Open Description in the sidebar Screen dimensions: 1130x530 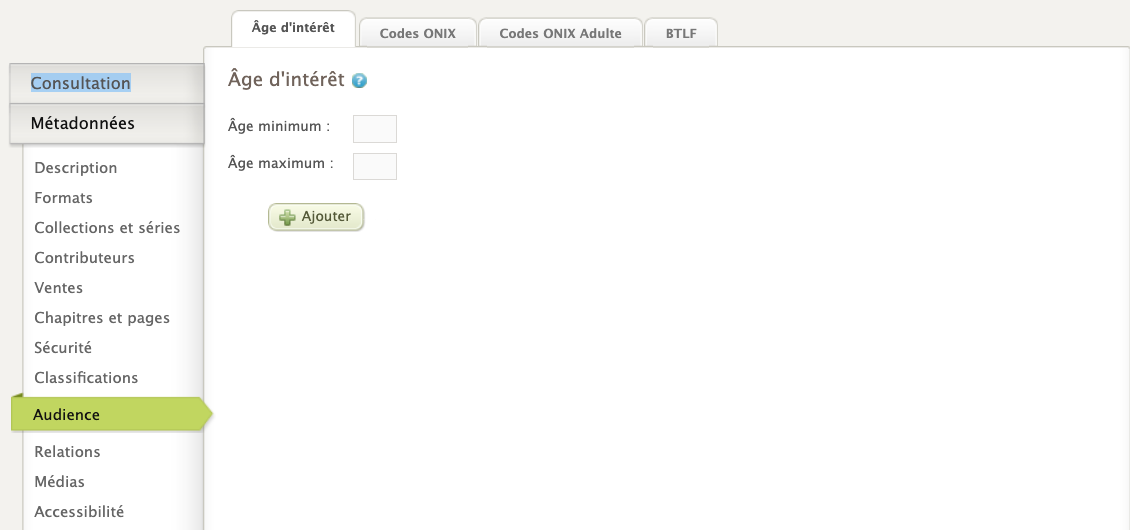[x=76, y=168]
